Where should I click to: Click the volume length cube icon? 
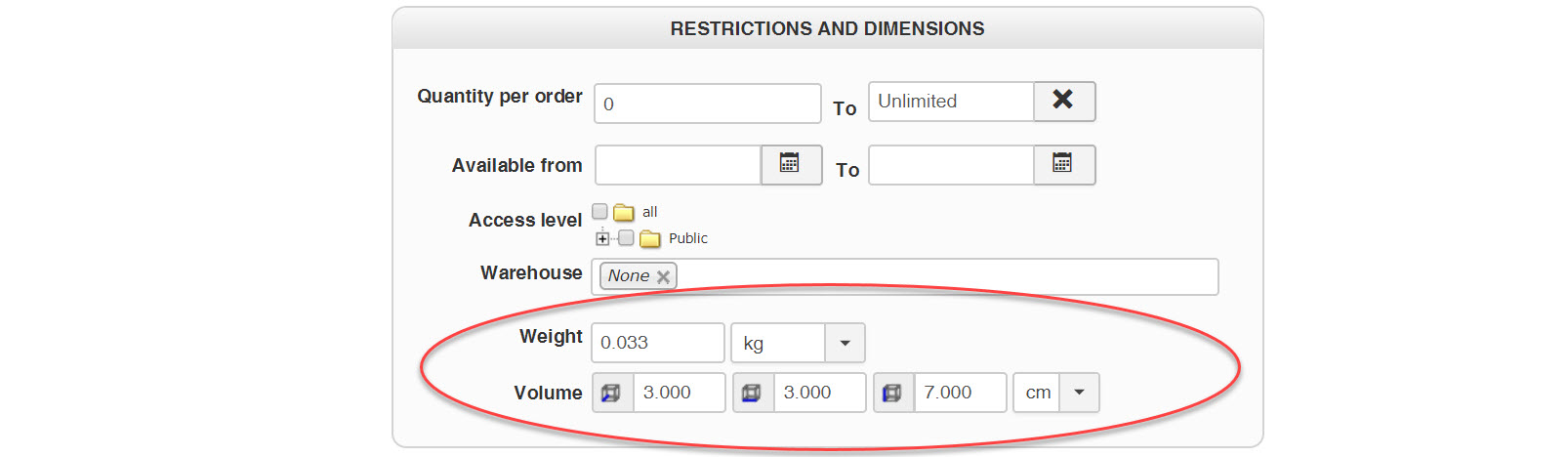612,393
